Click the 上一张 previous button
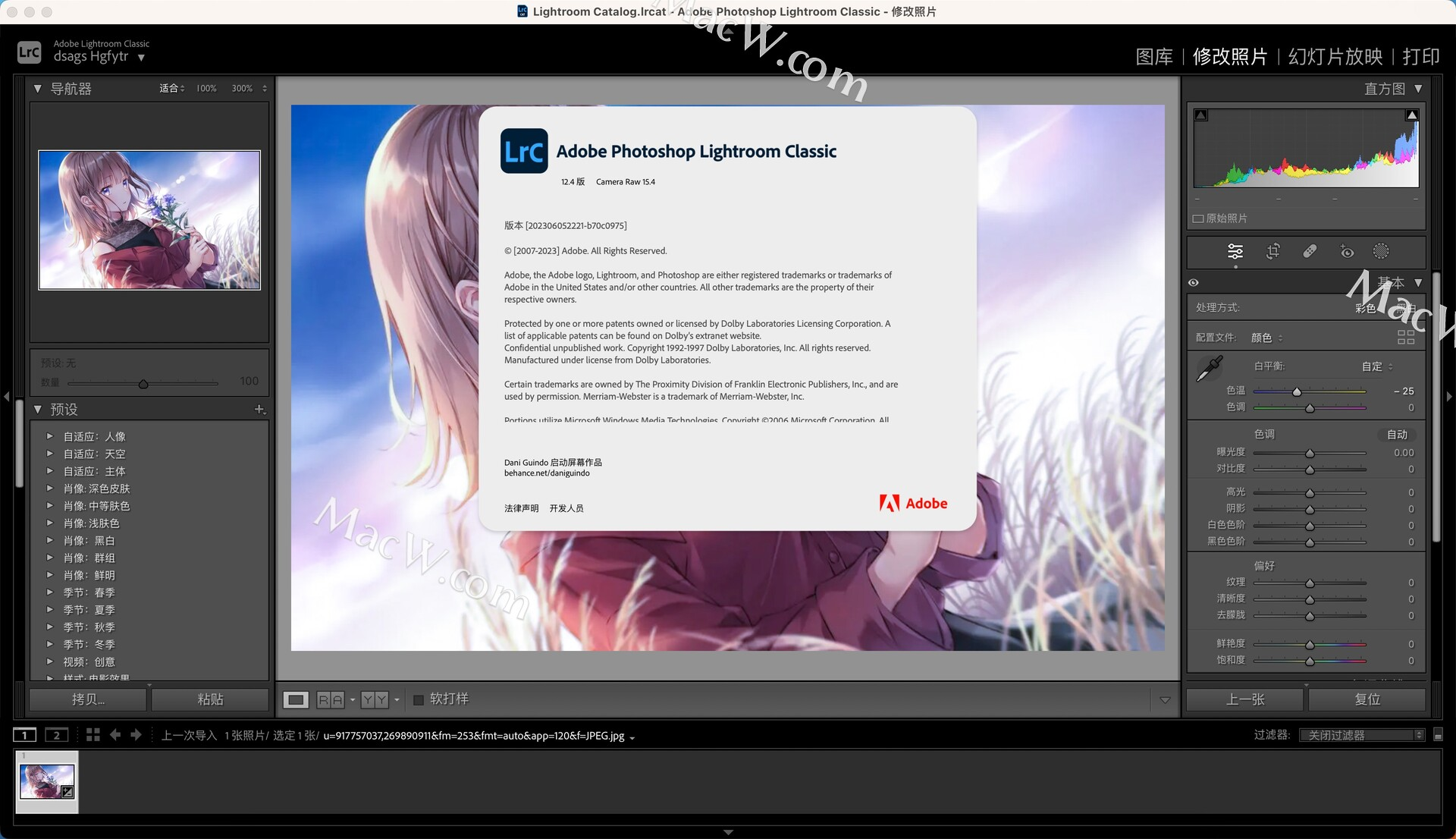 [1245, 699]
